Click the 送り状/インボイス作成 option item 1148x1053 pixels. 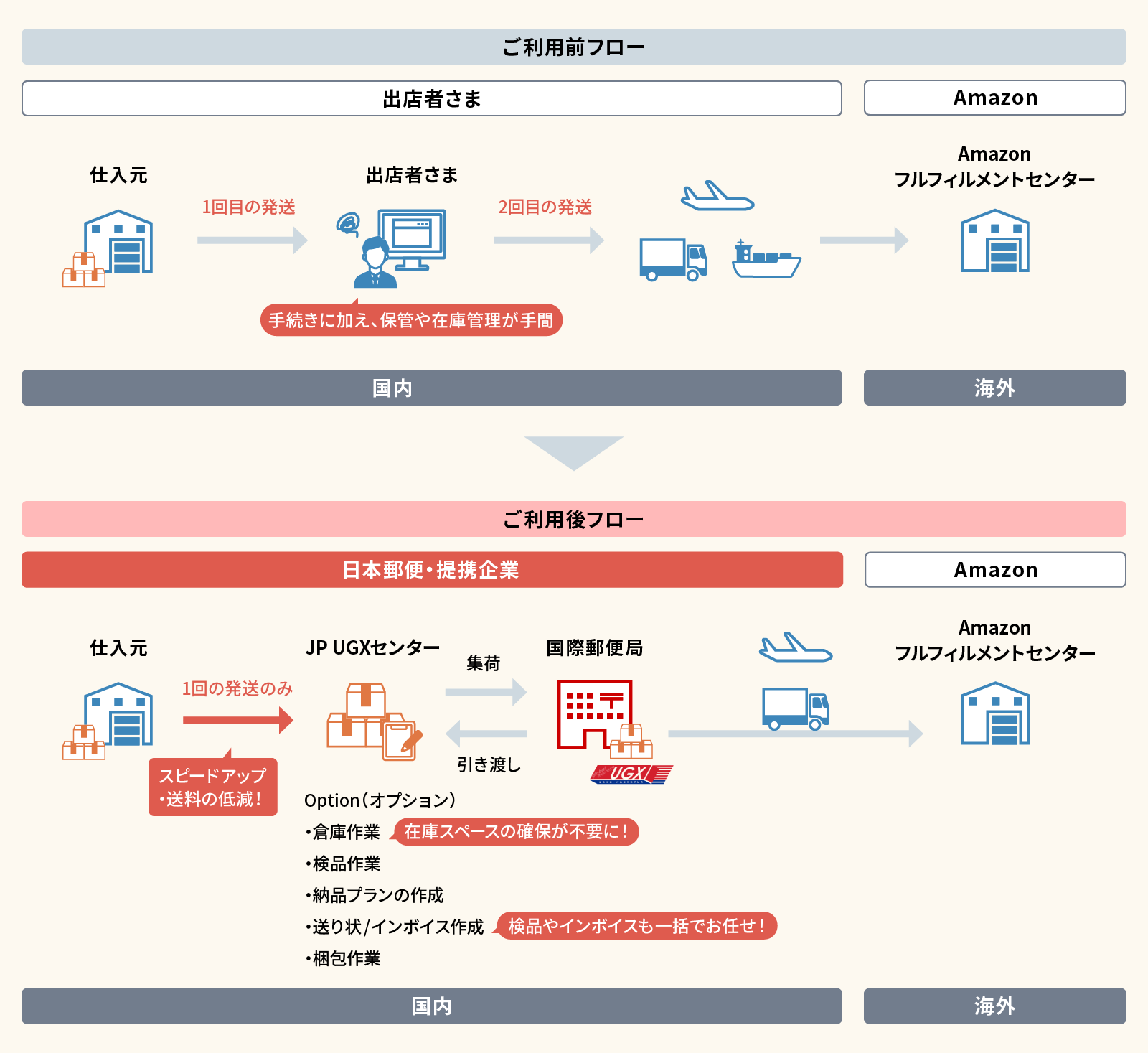(395, 927)
